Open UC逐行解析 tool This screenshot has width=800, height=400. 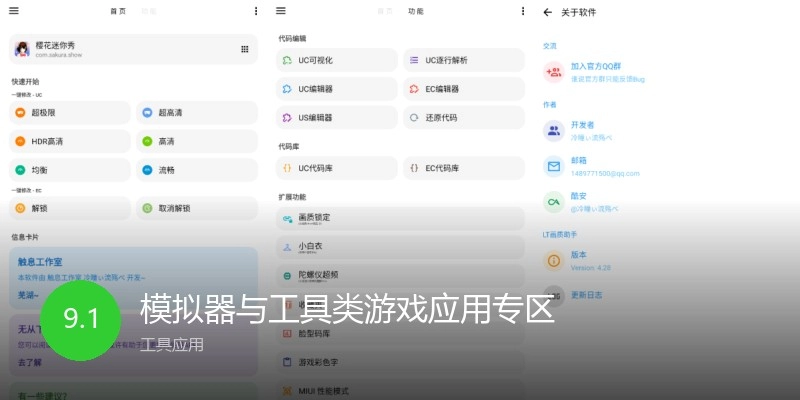coord(464,60)
